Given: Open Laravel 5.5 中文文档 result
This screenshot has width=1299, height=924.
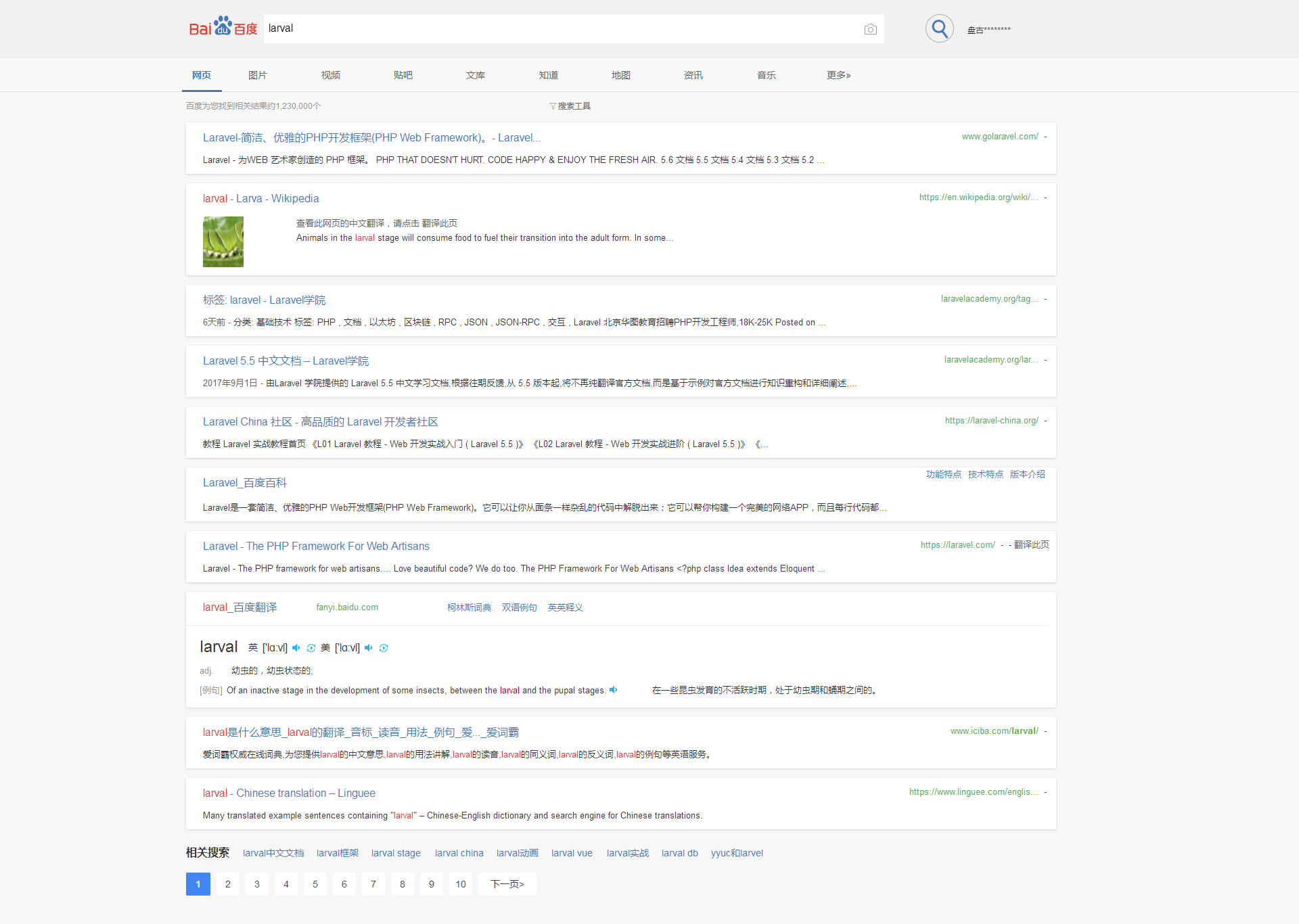Looking at the screenshot, I should tap(286, 361).
